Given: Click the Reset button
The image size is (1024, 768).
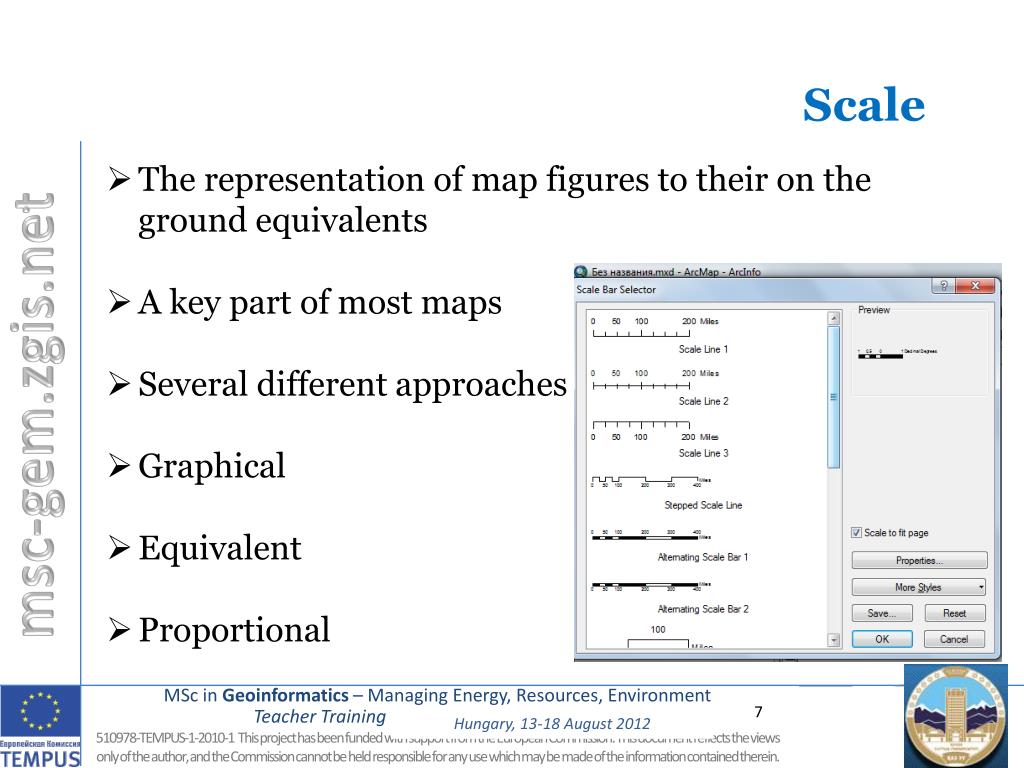Looking at the screenshot, I should point(954,613).
